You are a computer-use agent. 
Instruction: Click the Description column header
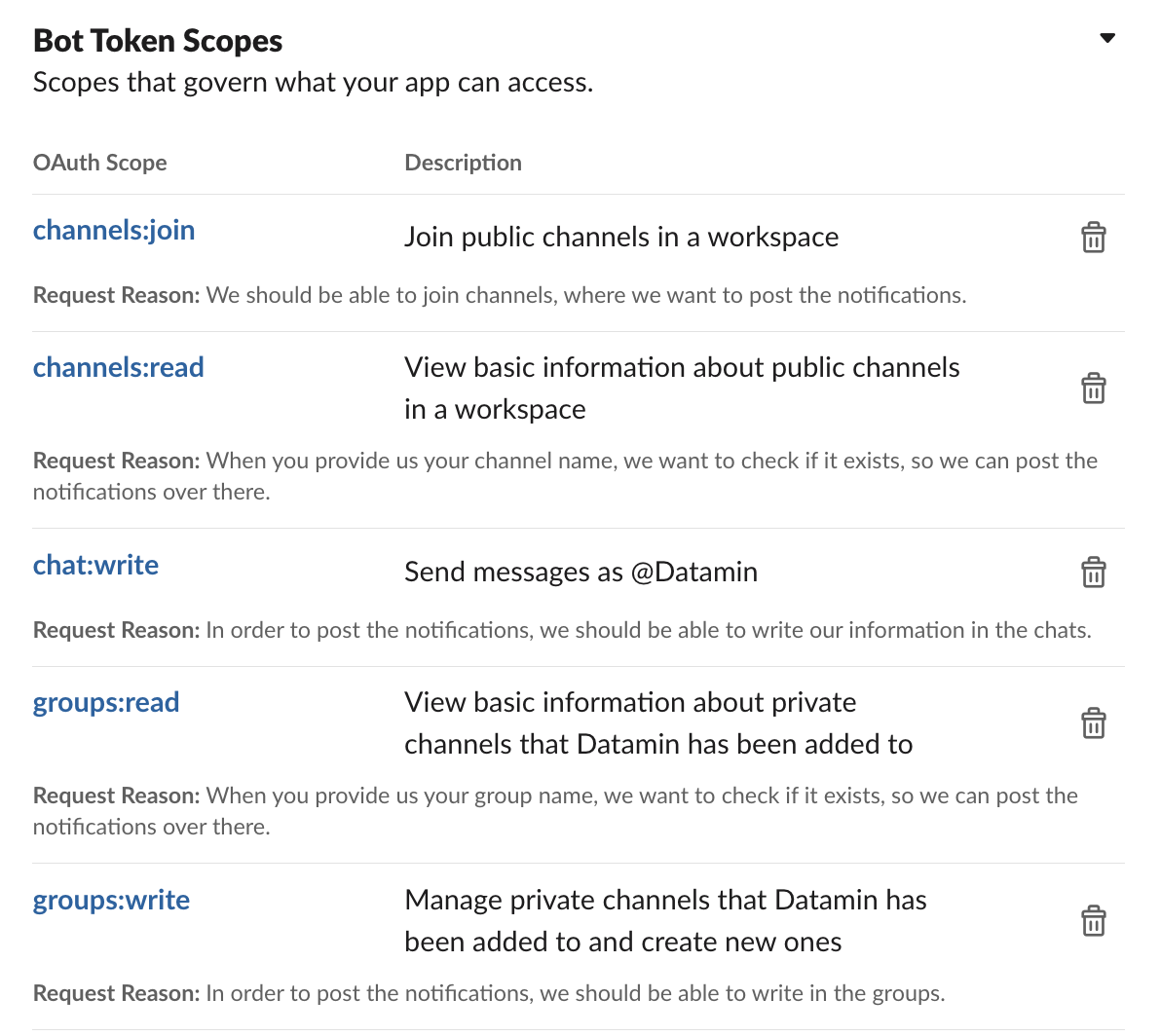[x=463, y=163]
